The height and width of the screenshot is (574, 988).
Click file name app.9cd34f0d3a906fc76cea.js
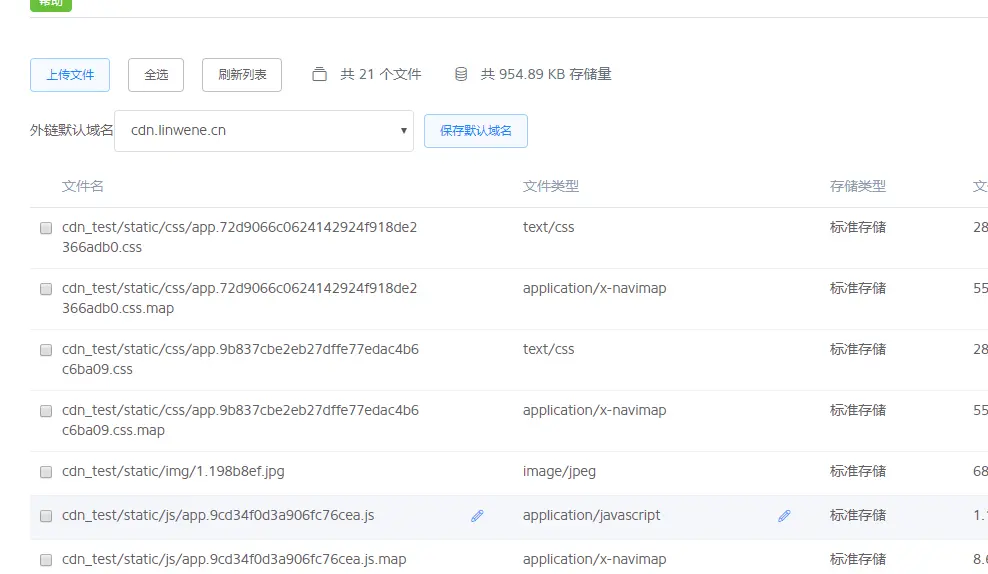(218, 515)
